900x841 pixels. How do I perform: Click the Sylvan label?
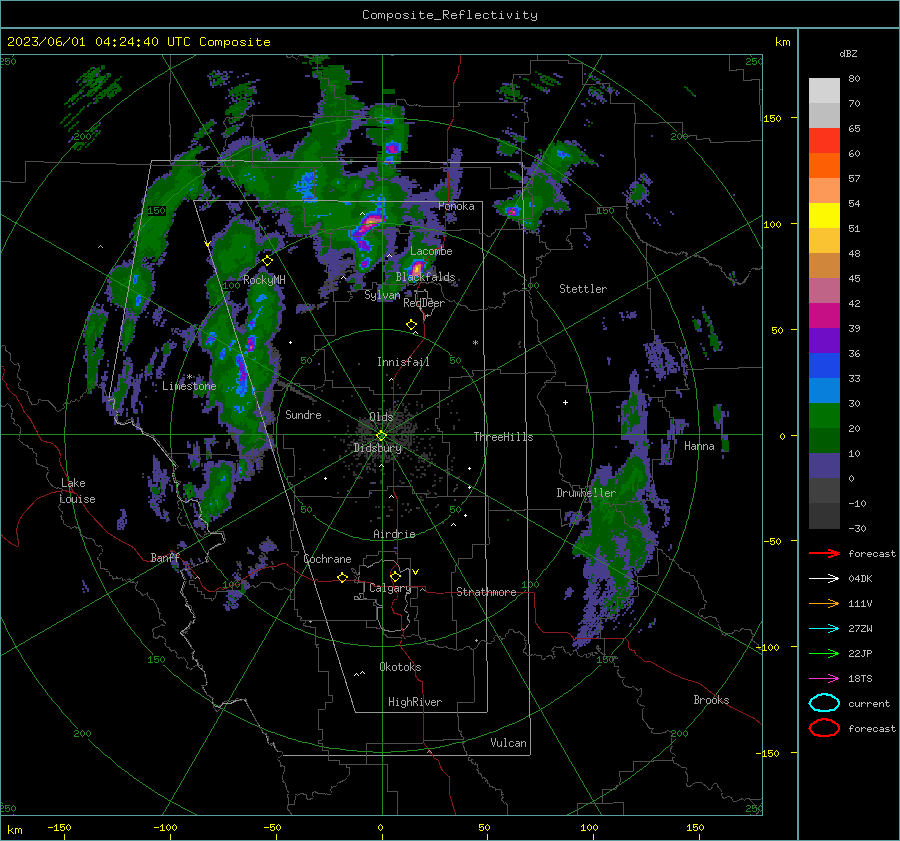(382, 295)
